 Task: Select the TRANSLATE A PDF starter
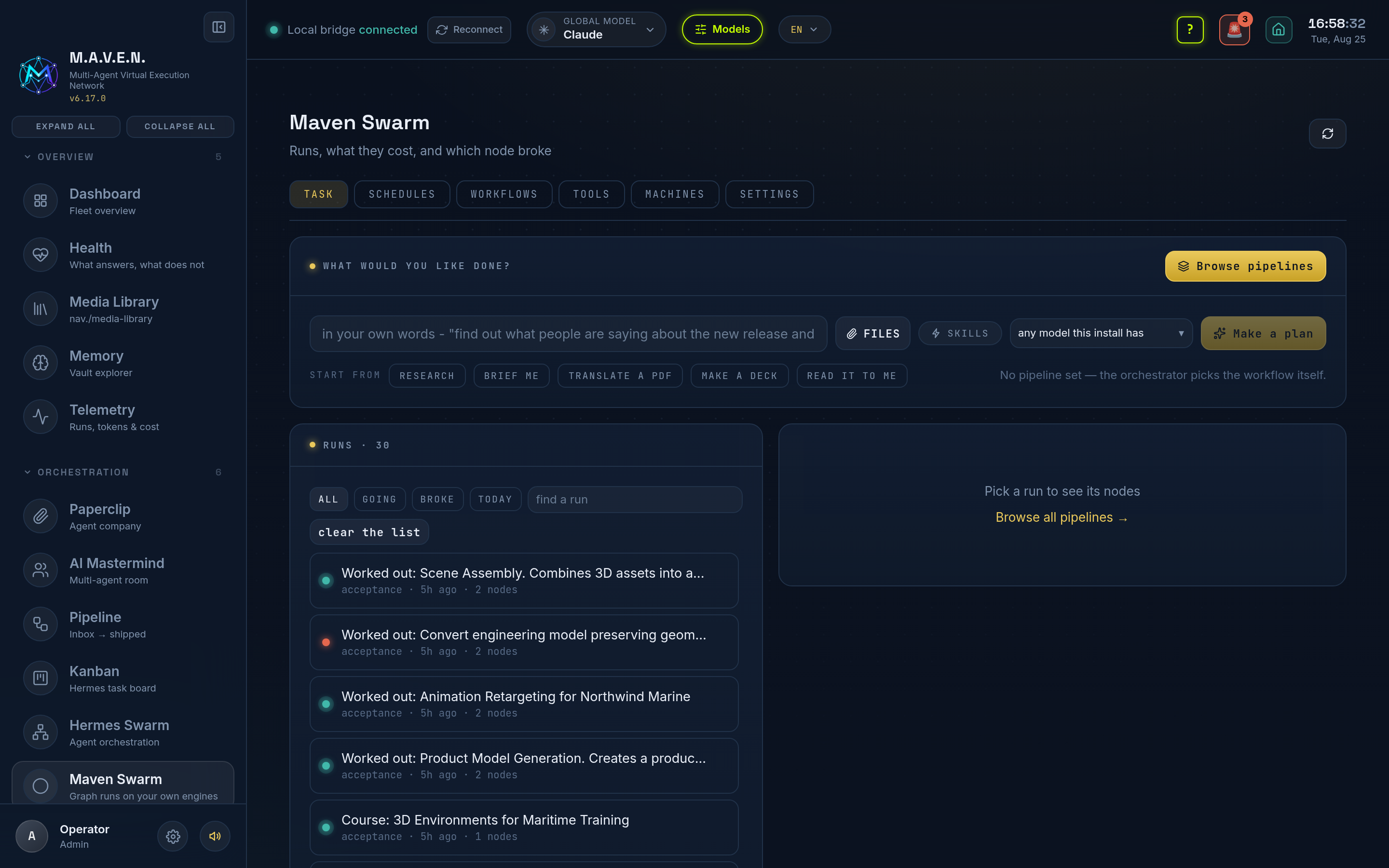(x=620, y=376)
